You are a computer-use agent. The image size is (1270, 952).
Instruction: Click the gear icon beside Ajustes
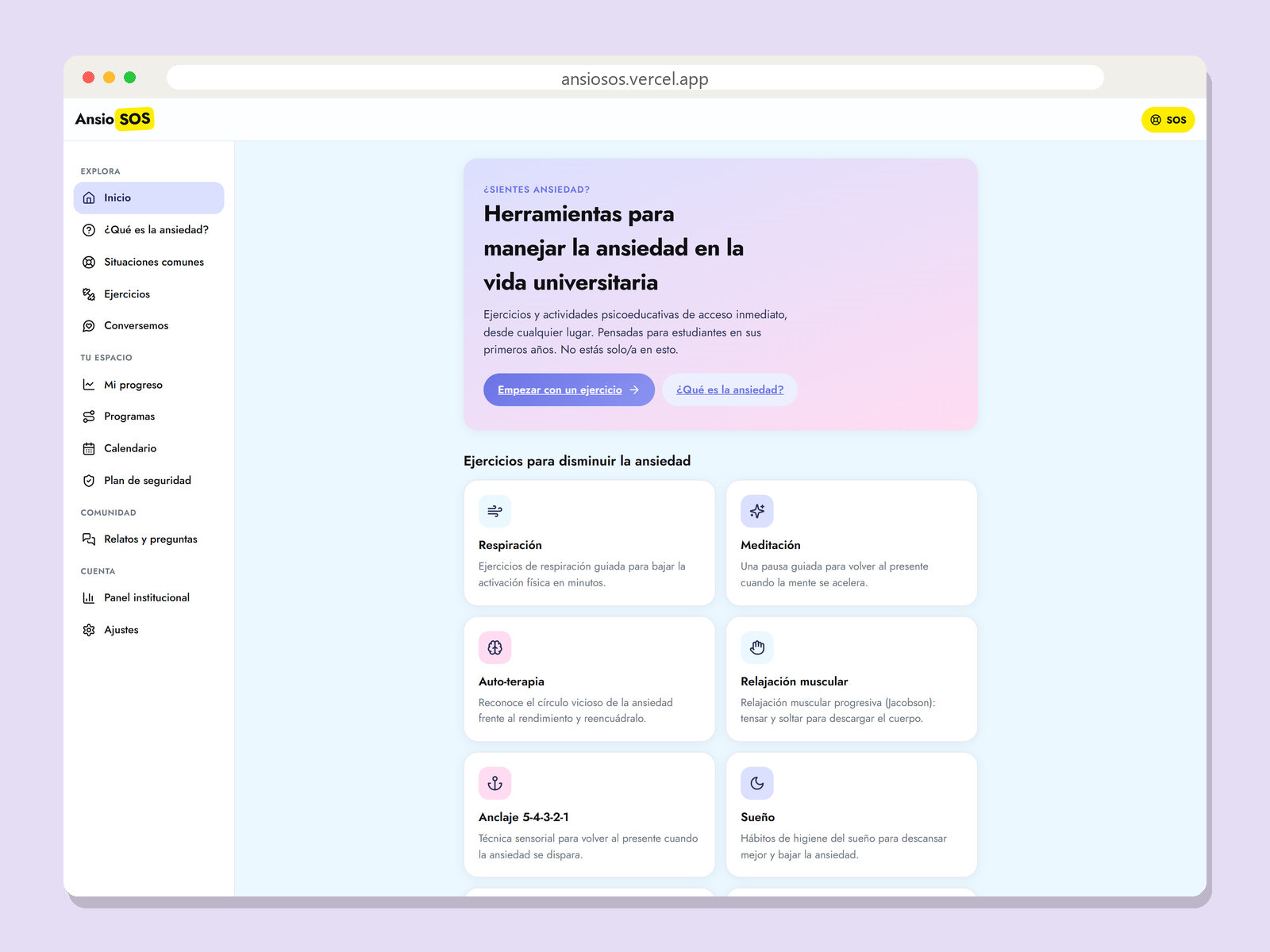coord(89,630)
